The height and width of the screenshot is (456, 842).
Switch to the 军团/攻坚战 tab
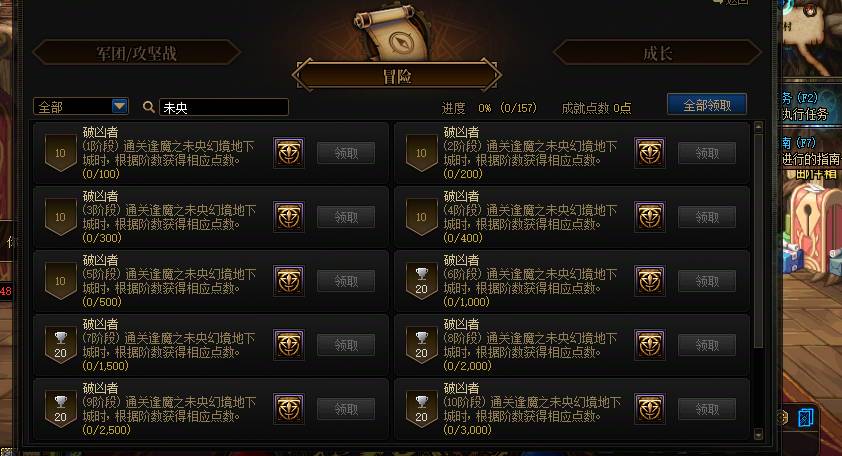(x=136, y=53)
